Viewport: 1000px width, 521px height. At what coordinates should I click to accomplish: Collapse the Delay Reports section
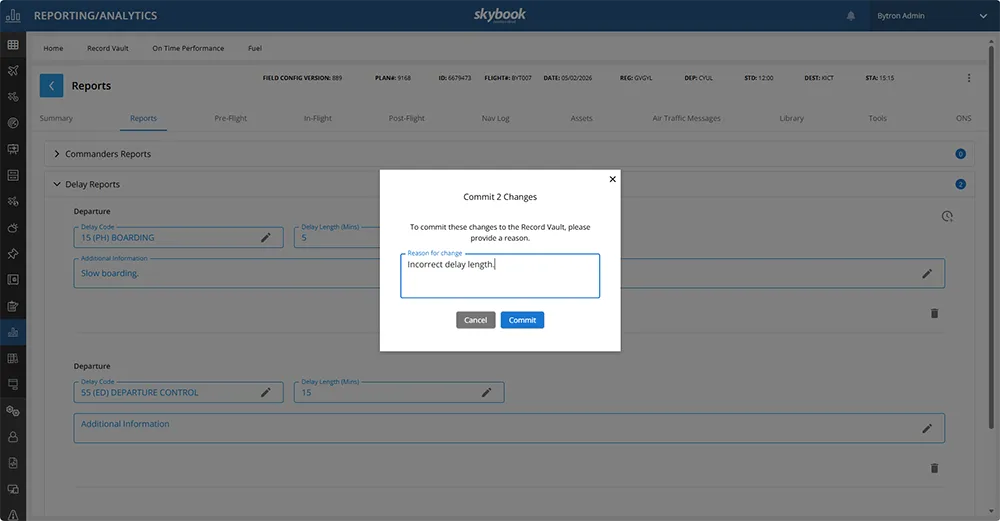[57, 185]
